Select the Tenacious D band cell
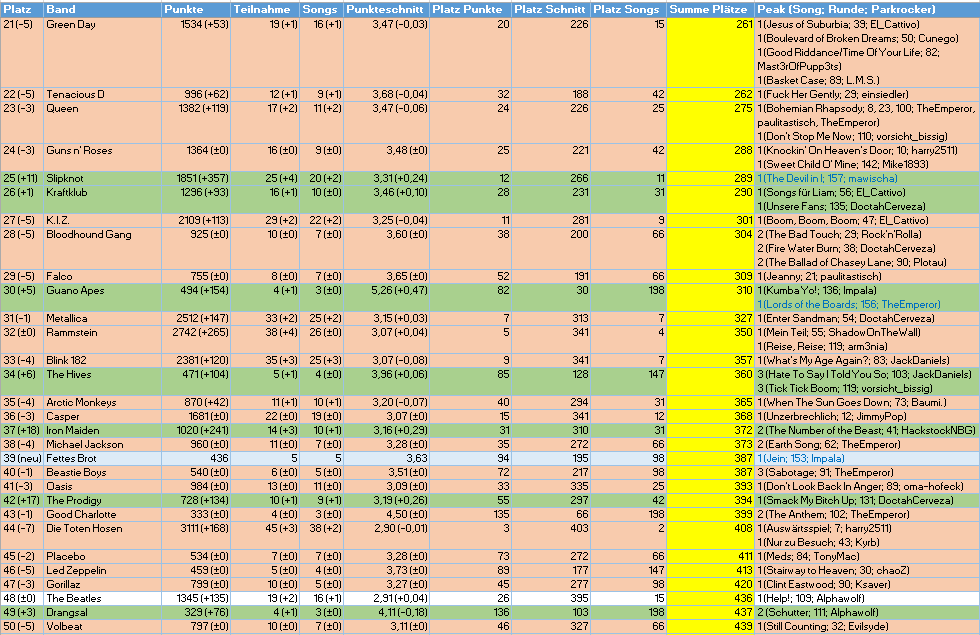Image resolution: width=980 pixels, height=635 pixels. [x=102, y=94]
